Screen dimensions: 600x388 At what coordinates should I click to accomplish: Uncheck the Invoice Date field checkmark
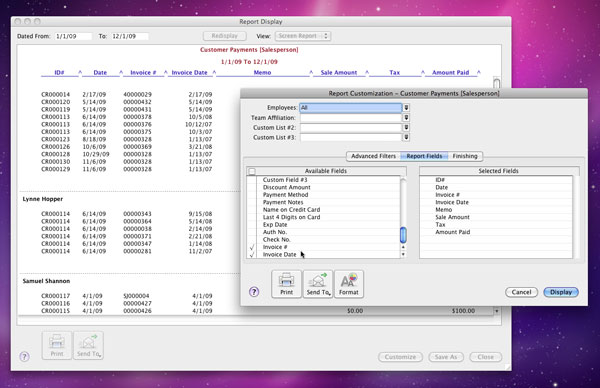(252, 254)
